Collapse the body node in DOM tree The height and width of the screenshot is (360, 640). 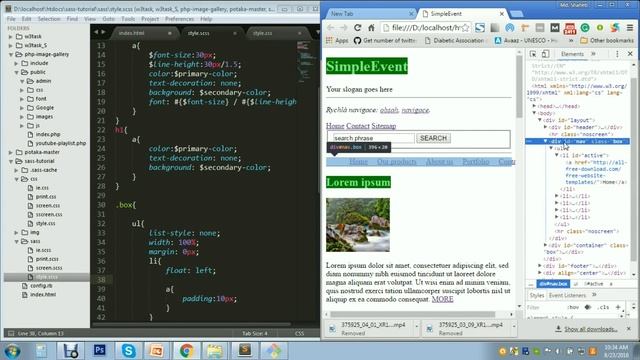pyautogui.click(x=534, y=113)
